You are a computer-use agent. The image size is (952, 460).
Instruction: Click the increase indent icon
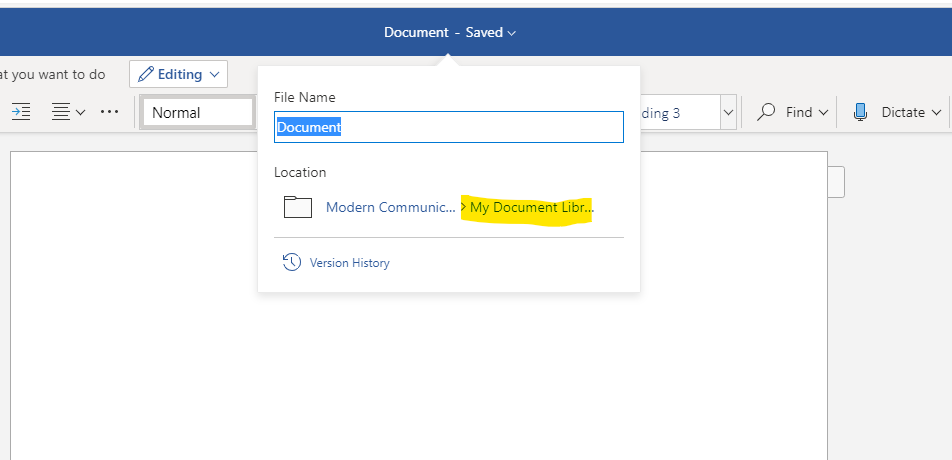click(x=21, y=112)
